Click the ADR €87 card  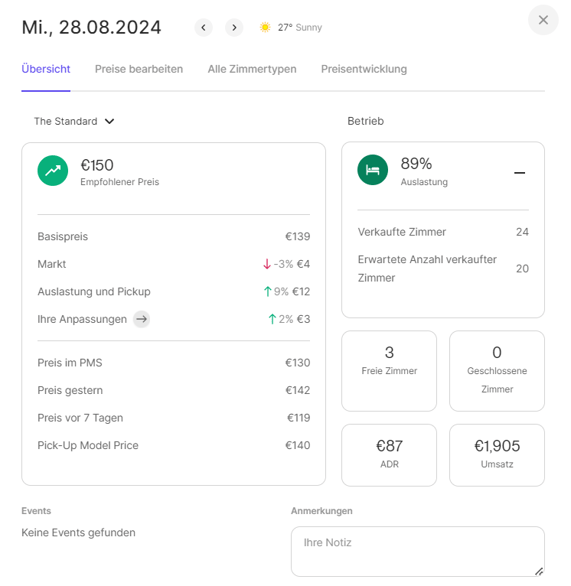389,455
